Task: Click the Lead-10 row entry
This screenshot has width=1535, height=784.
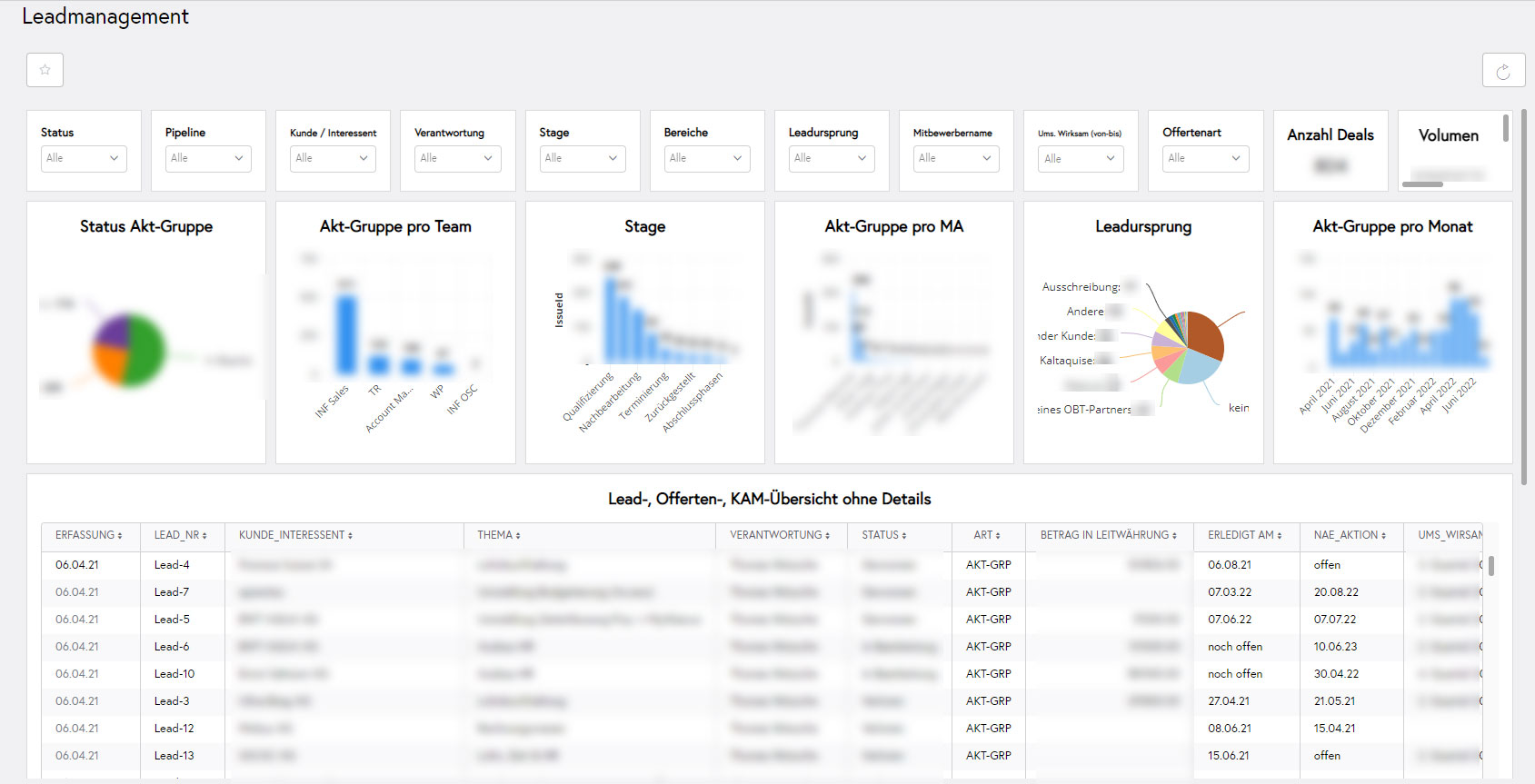Action: pyautogui.click(x=174, y=674)
